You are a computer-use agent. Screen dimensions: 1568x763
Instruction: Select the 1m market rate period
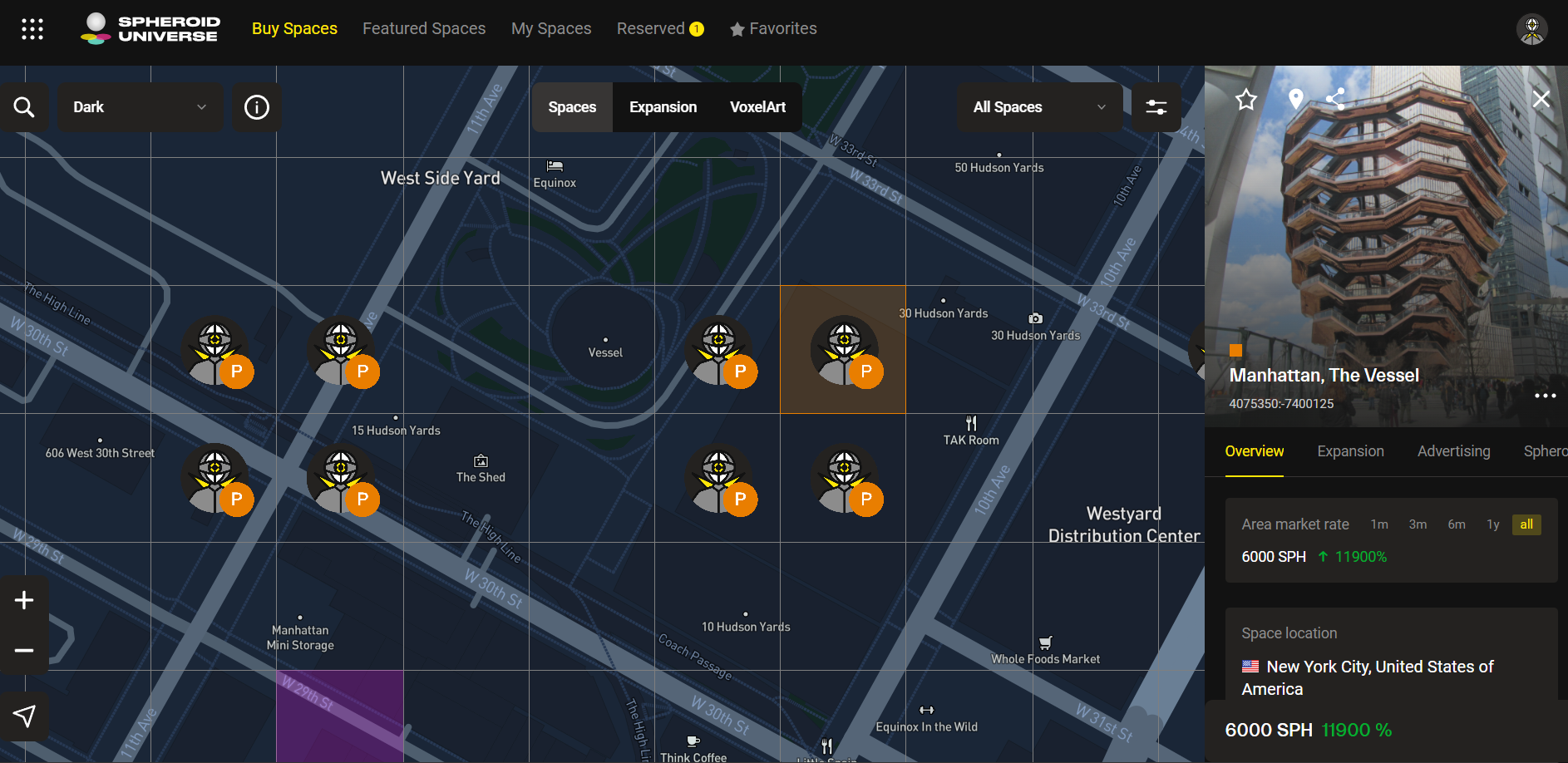point(1379,524)
